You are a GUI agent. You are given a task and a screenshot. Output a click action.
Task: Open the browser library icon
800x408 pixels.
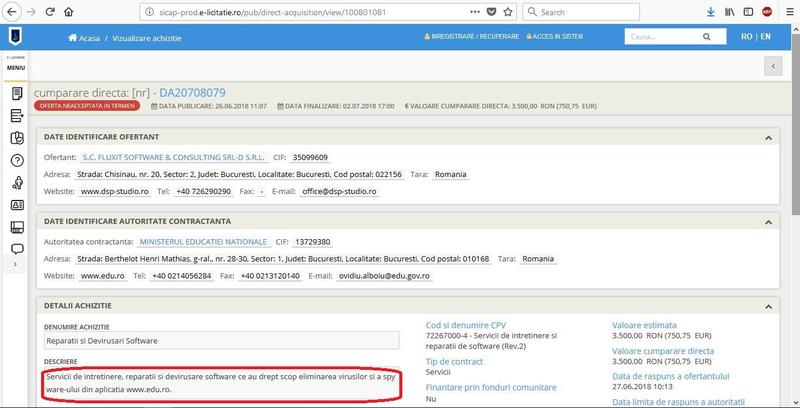(x=730, y=12)
